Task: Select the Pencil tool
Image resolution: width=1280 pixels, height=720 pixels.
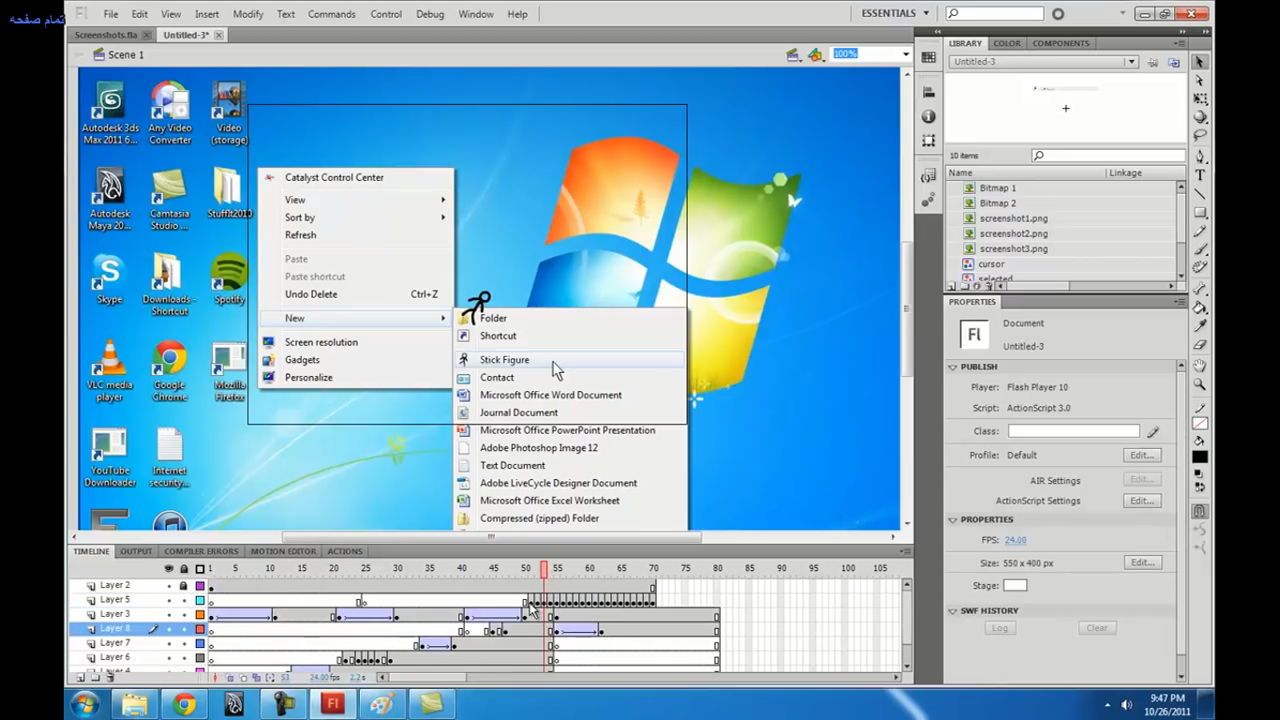Action: pos(1200,229)
